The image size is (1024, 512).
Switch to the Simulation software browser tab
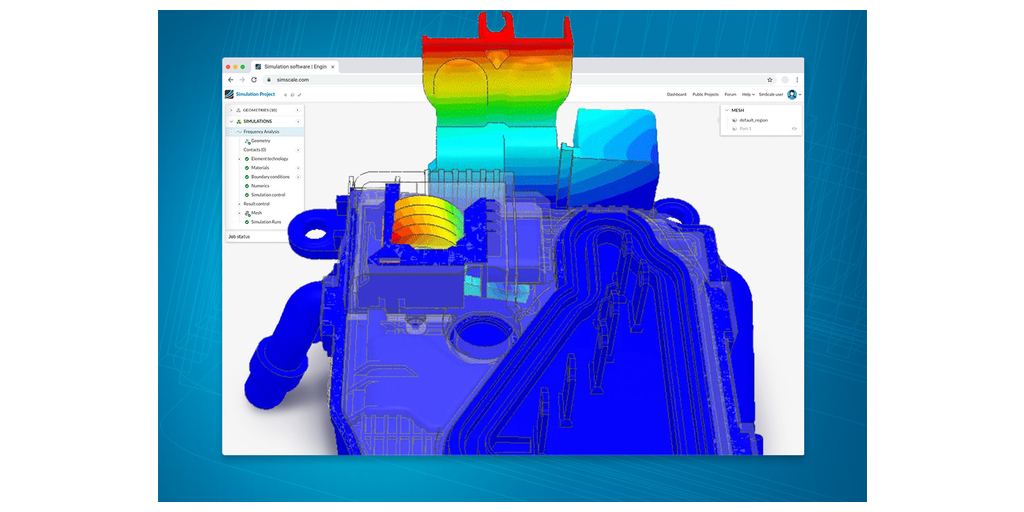(x=295, y=66)
